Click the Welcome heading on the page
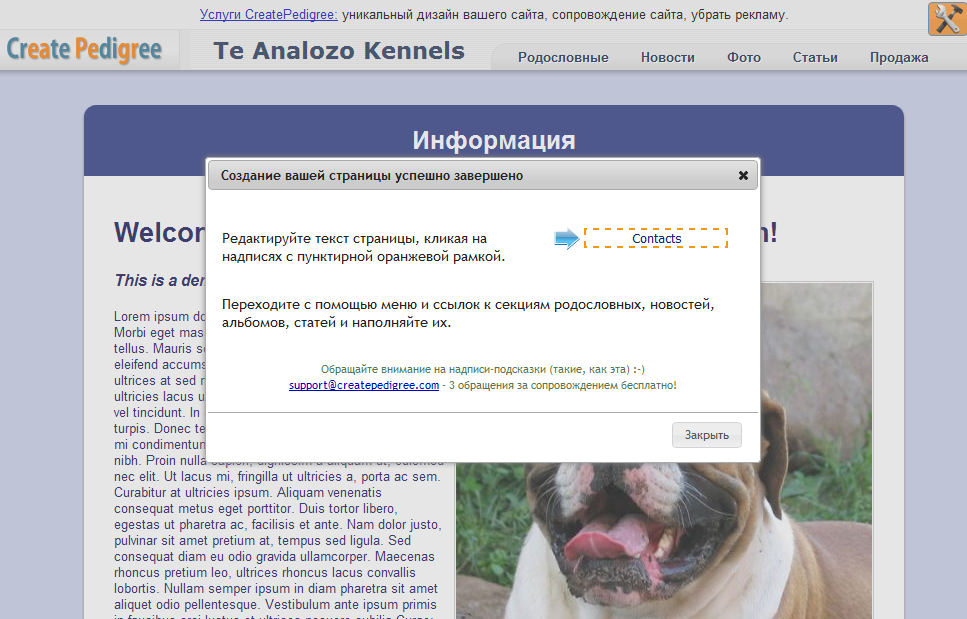Viewport: 967px width, 619px height. pos(159,232)
